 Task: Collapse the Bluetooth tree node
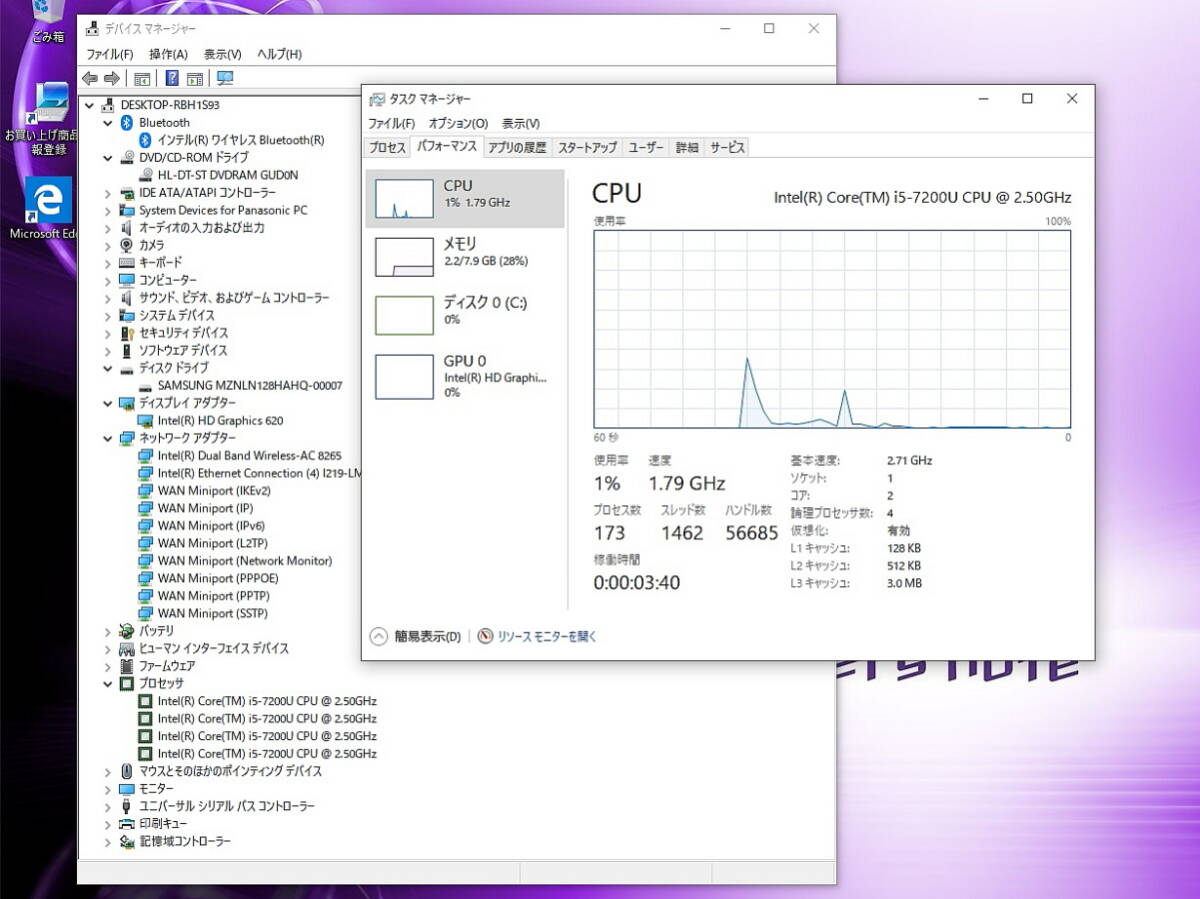(x=108, y=123)
